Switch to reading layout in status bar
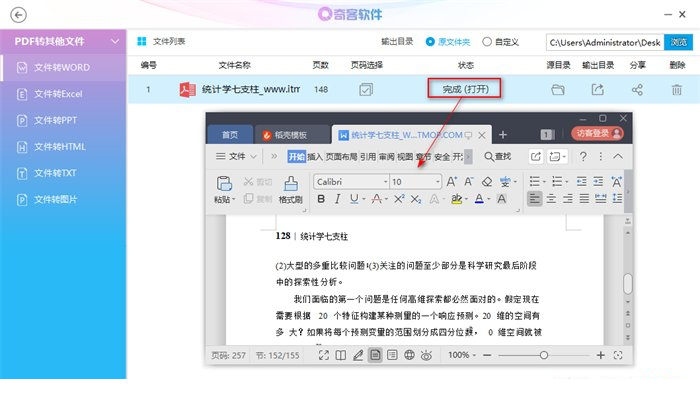Screen dimensions: 700x394 341,355
